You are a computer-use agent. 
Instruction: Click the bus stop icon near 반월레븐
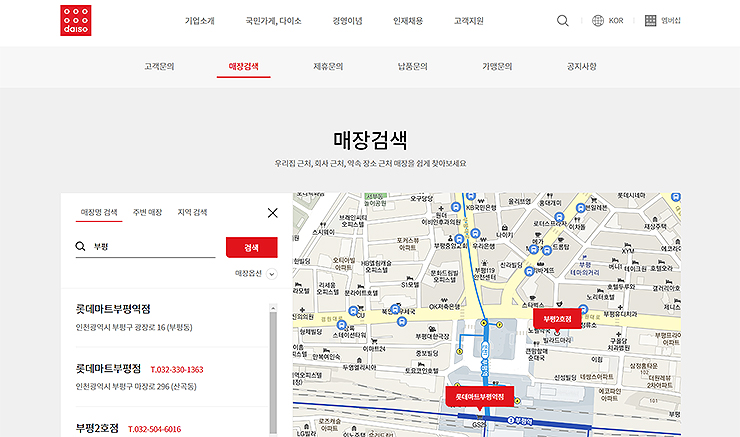pos(580,208)
